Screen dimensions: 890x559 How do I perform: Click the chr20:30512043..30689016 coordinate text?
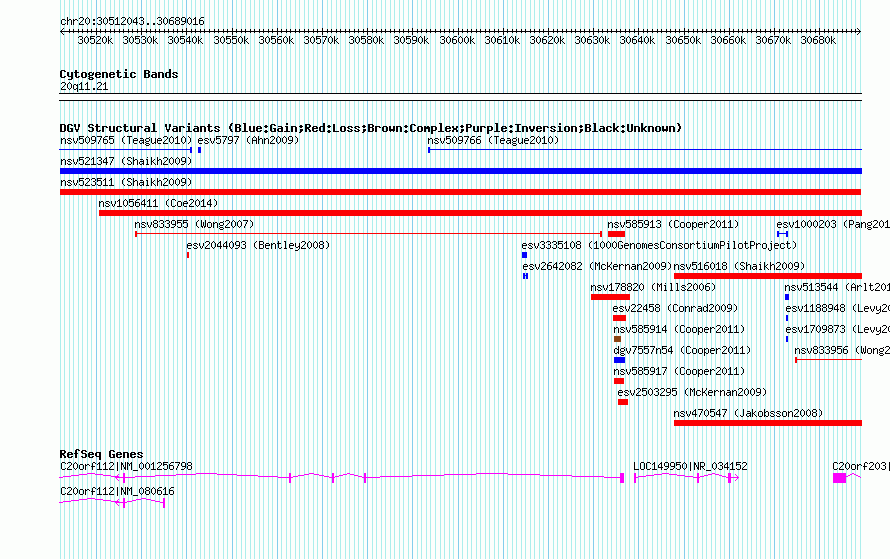[132, 21]
